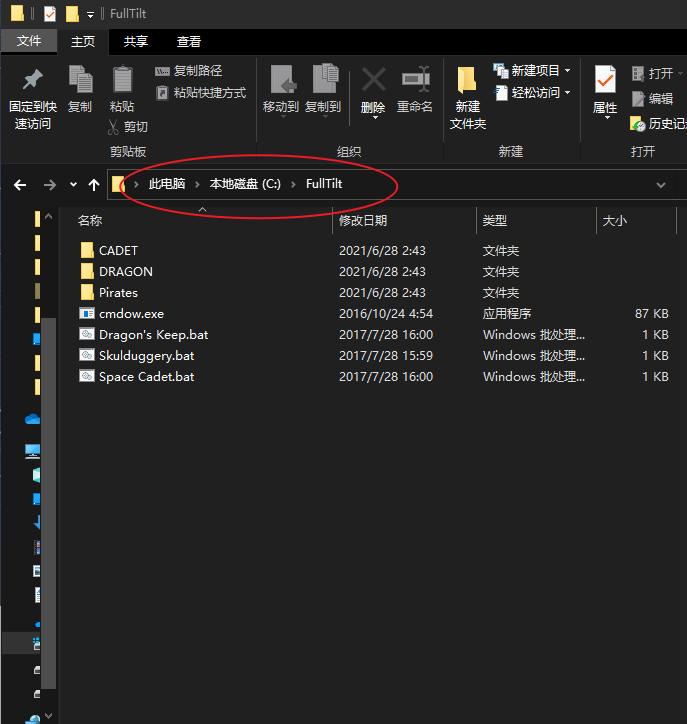Select the Pirates folder
Image resolution: width=687 pixels, height=724 pixels.
click(x=109, y=293)
